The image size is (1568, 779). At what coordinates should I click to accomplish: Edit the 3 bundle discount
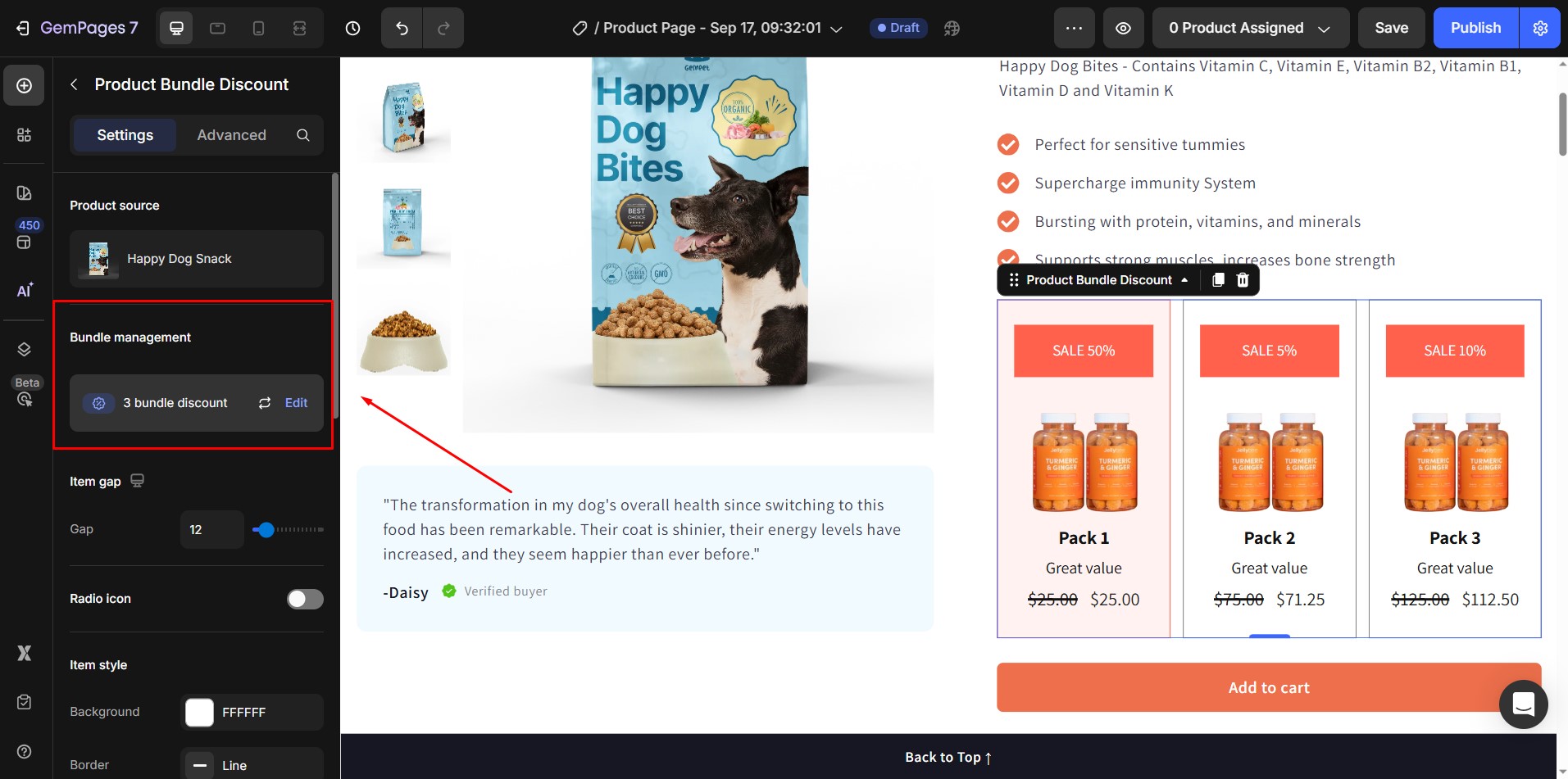point(296,403)
